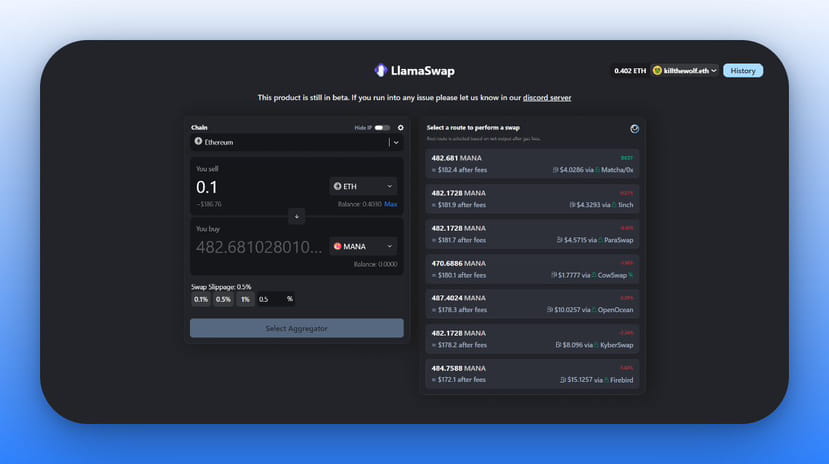Click green icon after CowSwap name
The width and height of the screenshot is (829, 464).
click(630, 275)
